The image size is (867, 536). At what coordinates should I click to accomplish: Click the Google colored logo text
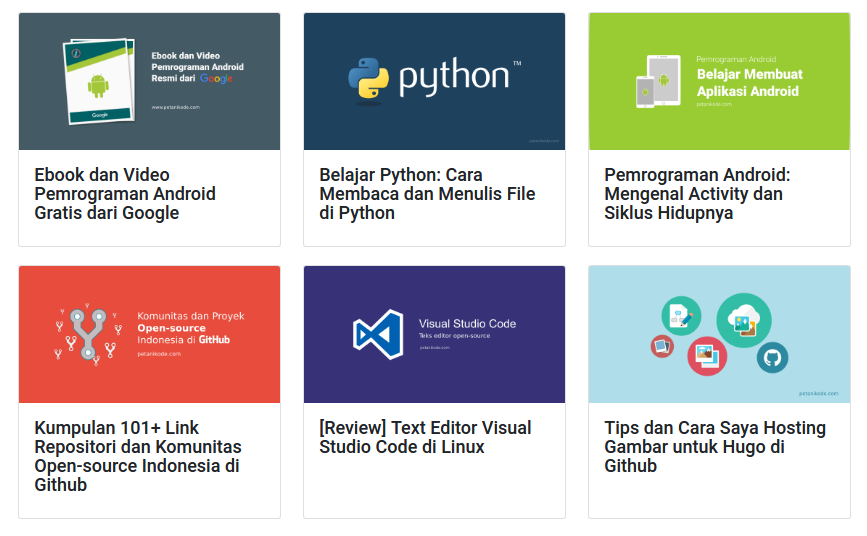click(216, 79)
